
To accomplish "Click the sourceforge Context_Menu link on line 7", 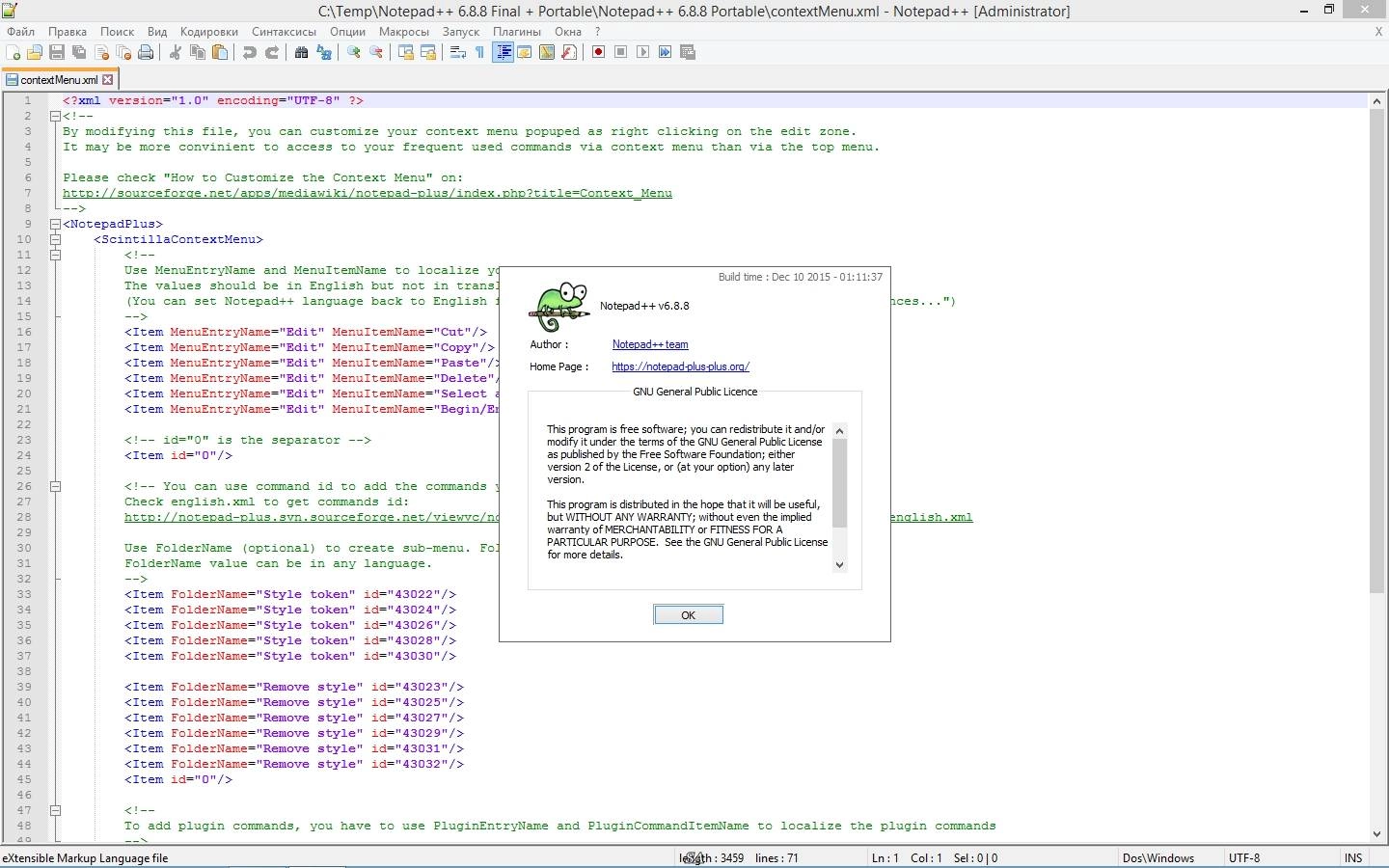I will tap(368, 193).
